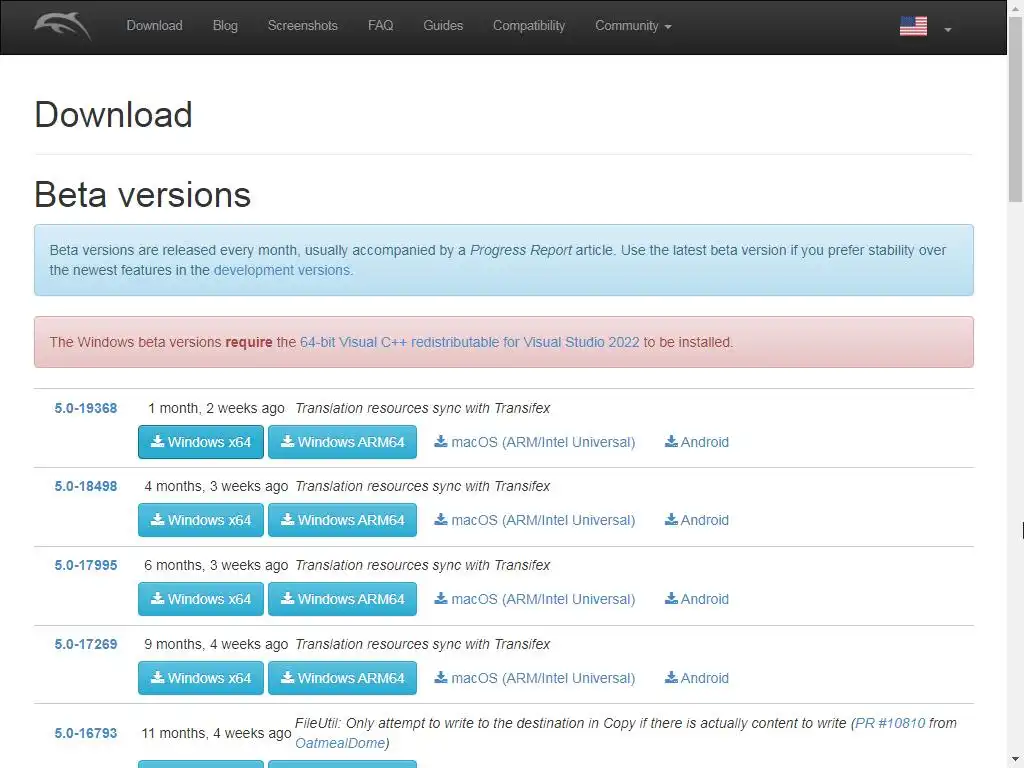Open version 5.0-17269 details
This screenshot has height=768, width=1024.
click(86, 645)
